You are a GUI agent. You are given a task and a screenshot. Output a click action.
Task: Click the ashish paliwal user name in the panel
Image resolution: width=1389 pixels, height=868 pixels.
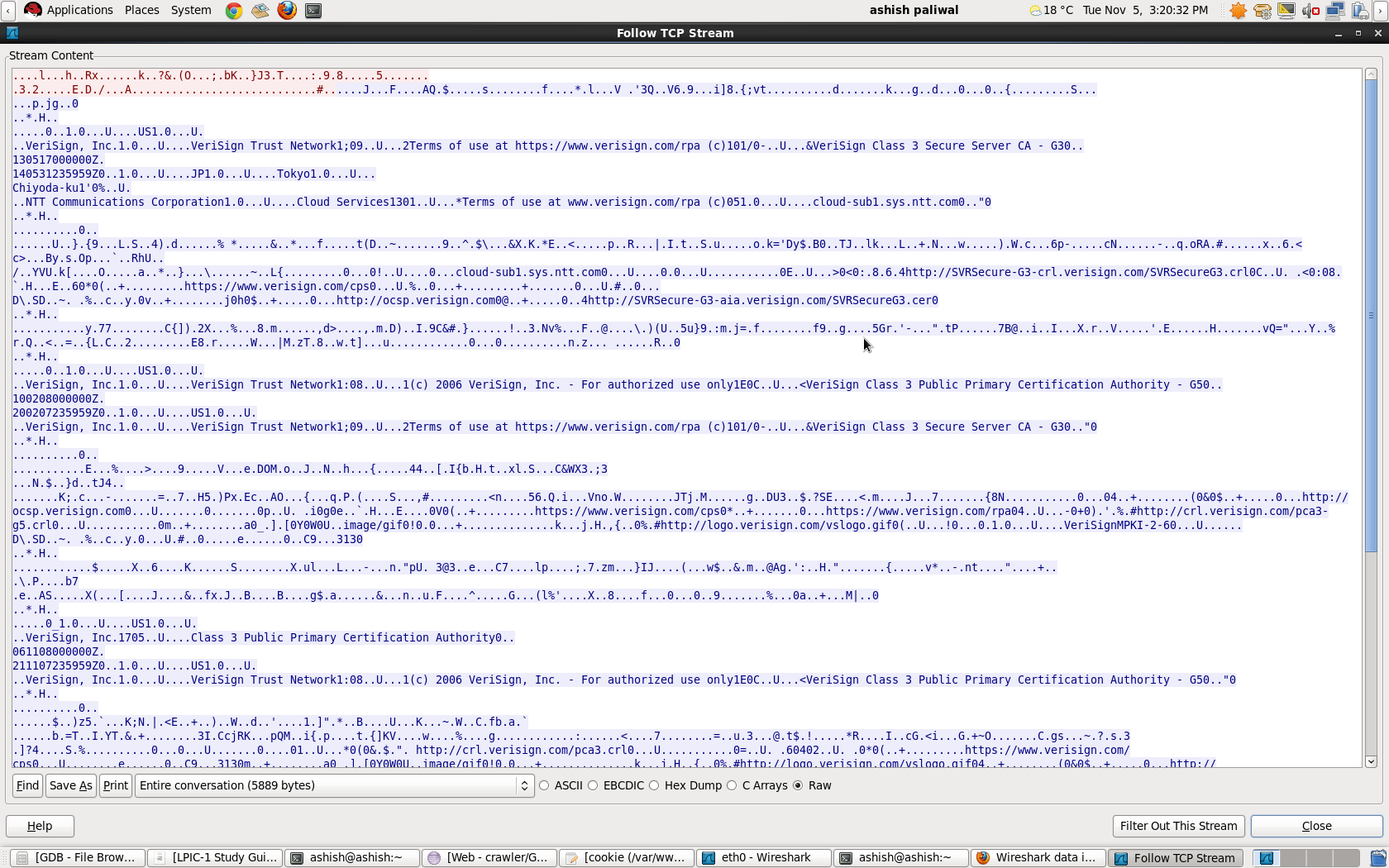click(914, 10)
